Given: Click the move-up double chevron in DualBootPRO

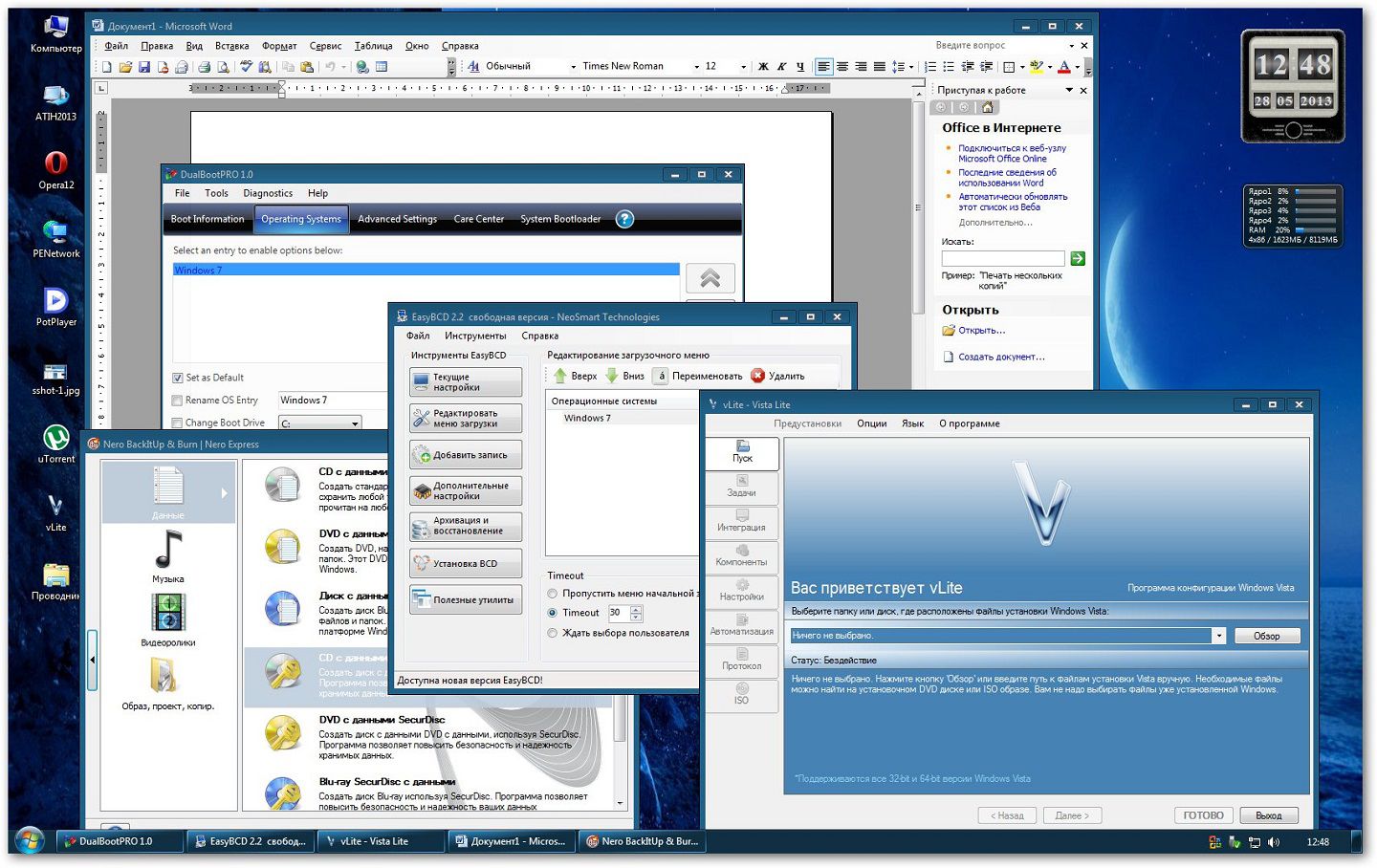Looking at the screenshot, I should point(710,278).
